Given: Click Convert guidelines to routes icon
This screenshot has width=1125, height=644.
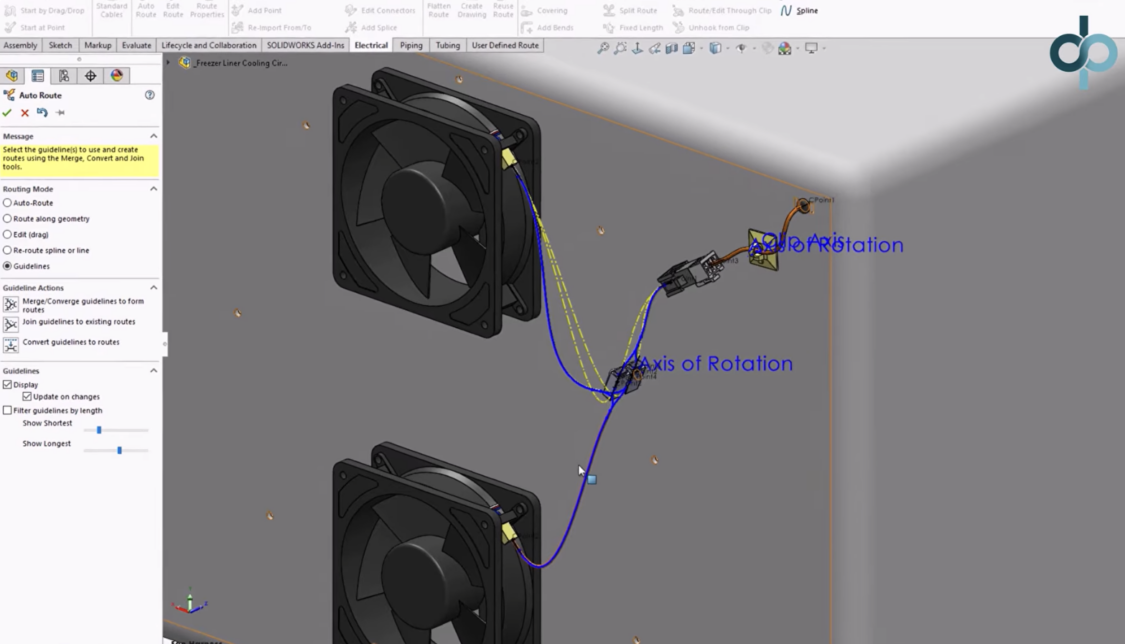Looking at the screenshot, I should click(x=11, y=344).
